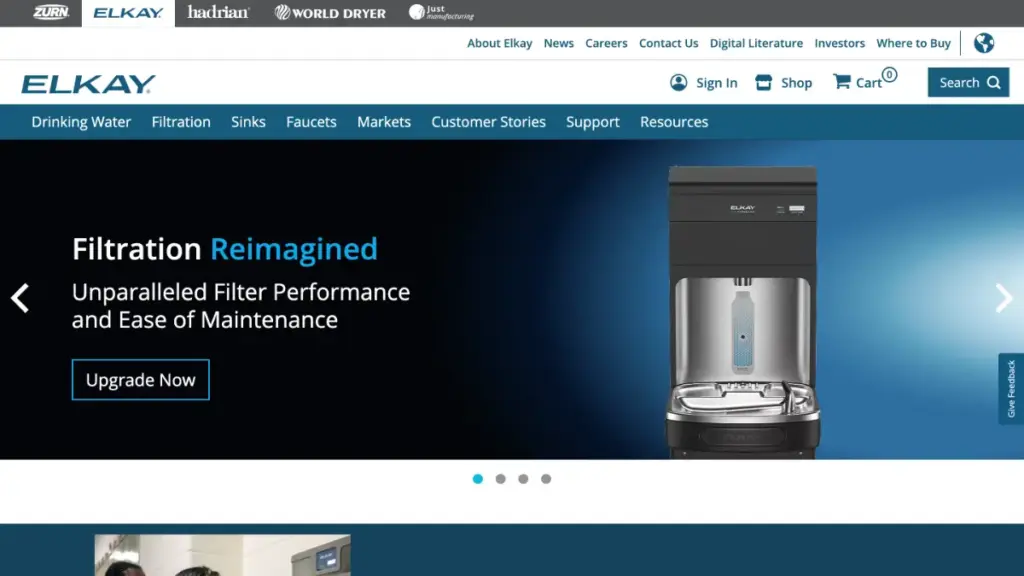Expand the Drinking Water menu
Viewport: 1024px width, 576px height.
(x=81, y=122)
